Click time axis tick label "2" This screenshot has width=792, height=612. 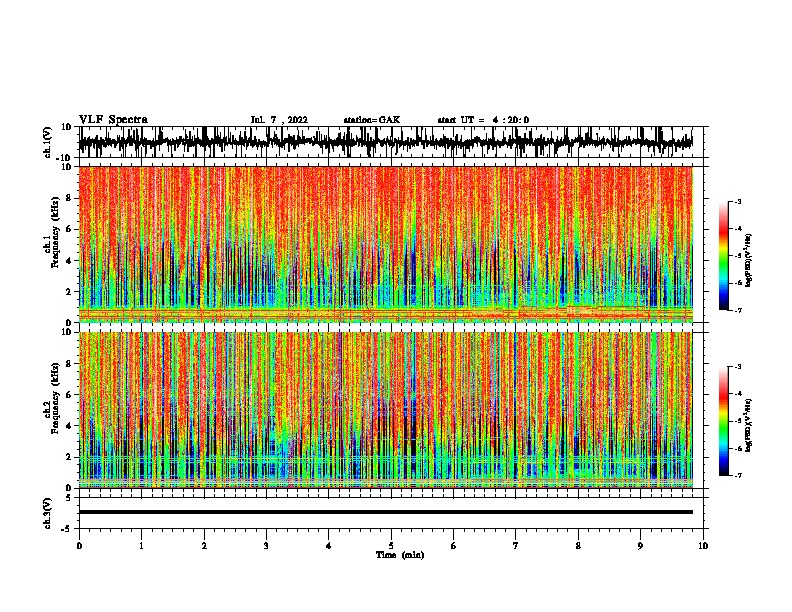[204, 545]
